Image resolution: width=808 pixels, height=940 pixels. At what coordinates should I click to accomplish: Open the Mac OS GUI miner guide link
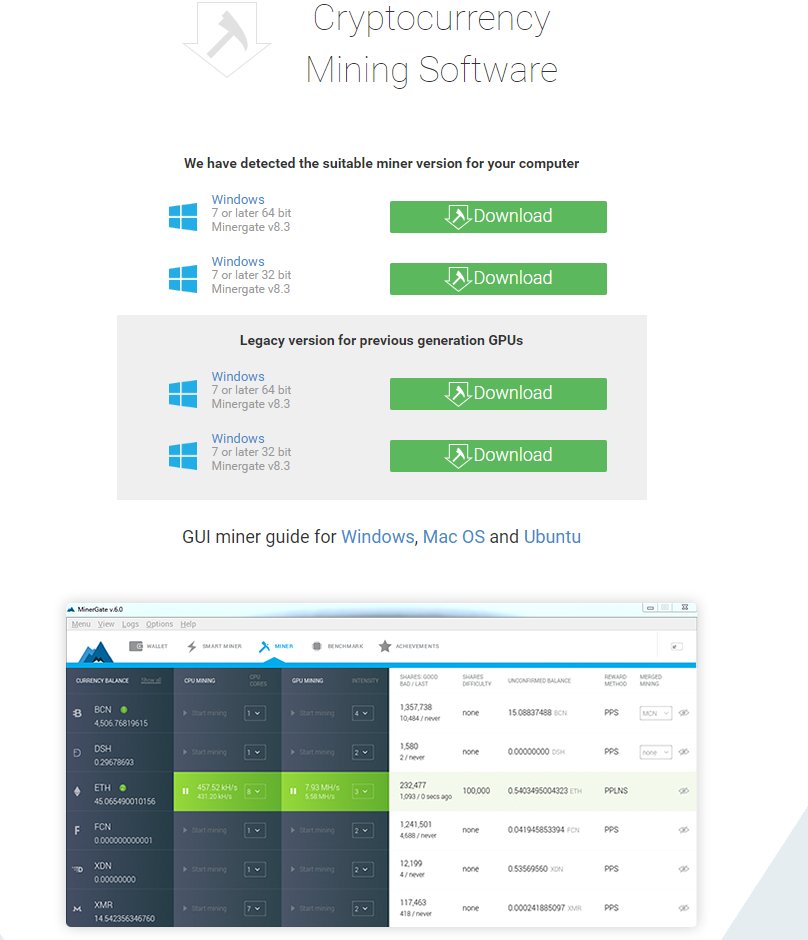coord(454,537)
